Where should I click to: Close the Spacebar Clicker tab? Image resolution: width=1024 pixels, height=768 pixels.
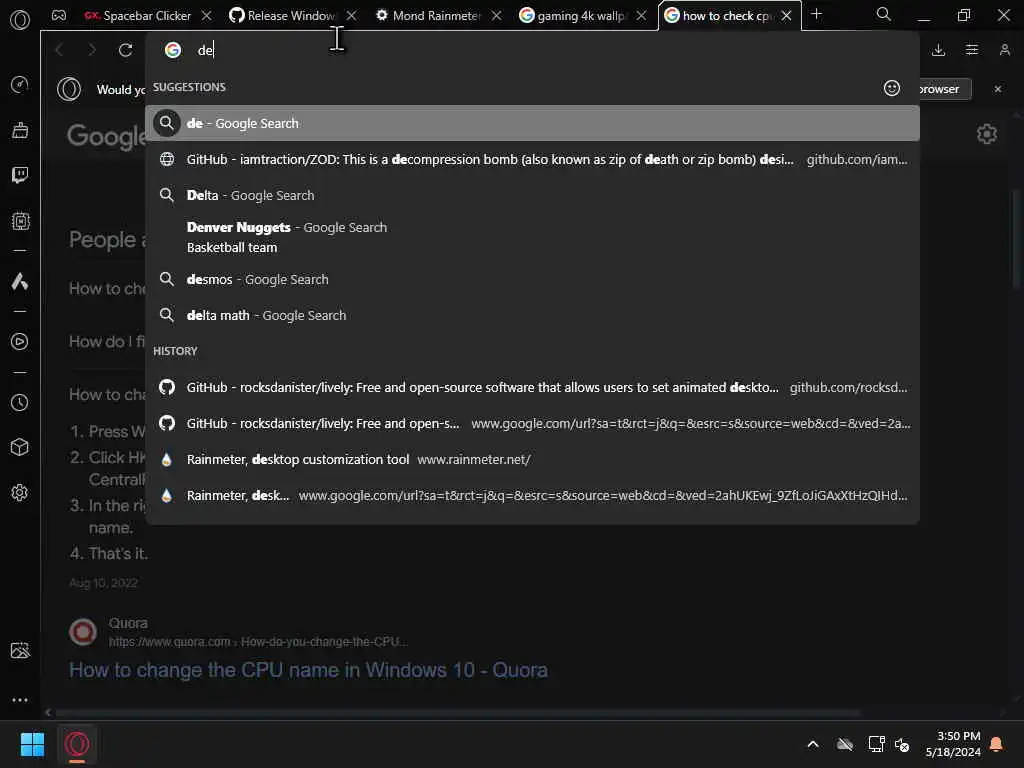[206, 16]
